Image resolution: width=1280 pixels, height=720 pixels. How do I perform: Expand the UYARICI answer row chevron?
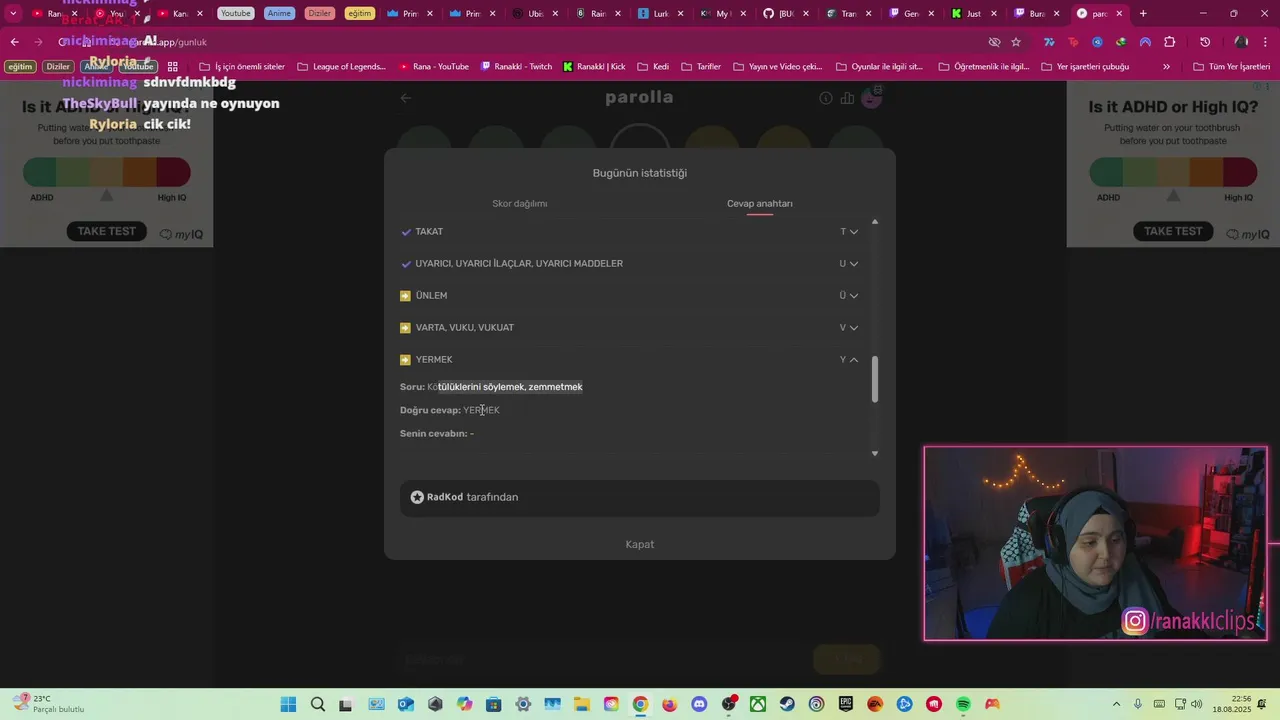(853, 264)
